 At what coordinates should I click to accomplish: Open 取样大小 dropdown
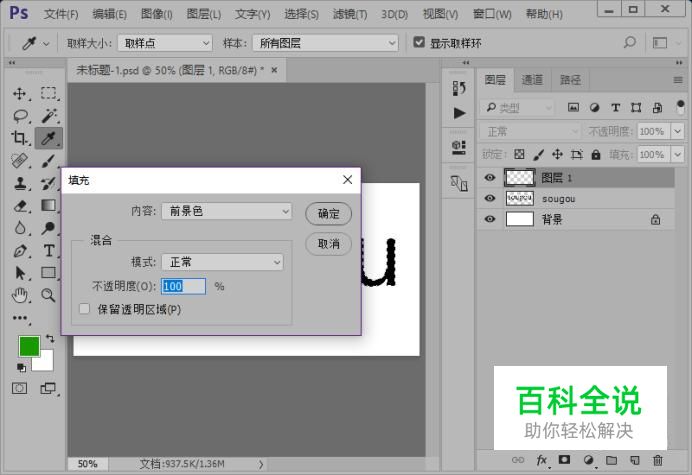tap(165, 43)
